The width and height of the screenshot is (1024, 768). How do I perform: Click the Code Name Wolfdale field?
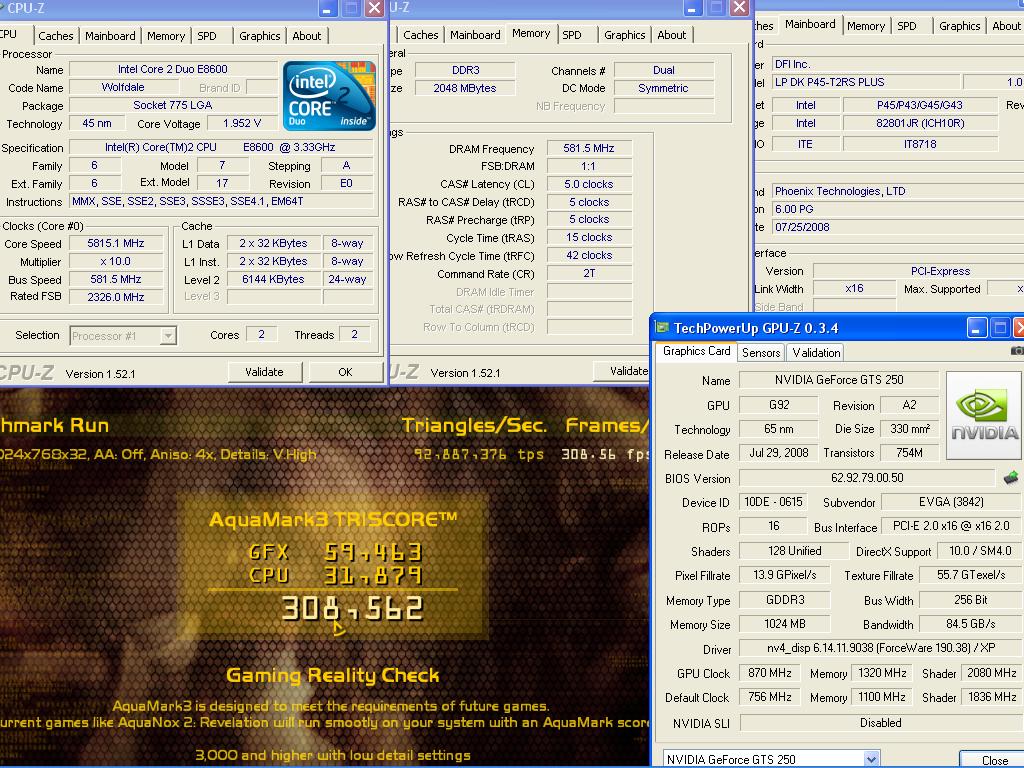tap(123, 88)
